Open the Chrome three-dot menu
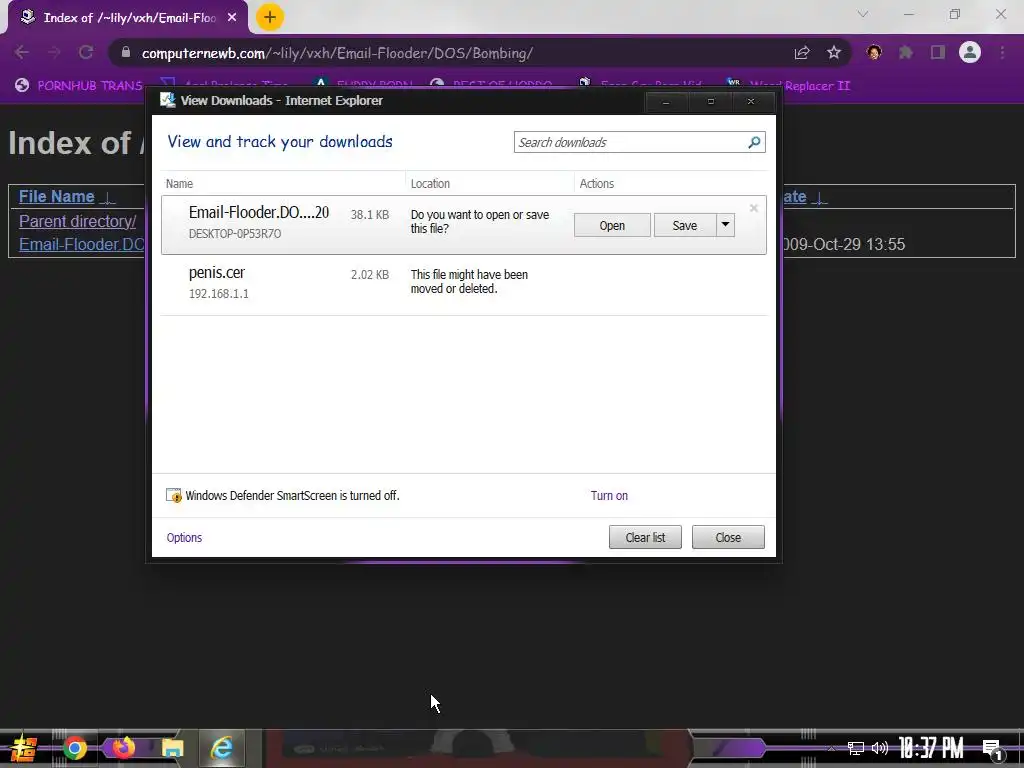The image size is (1024, 768). 1002,52
